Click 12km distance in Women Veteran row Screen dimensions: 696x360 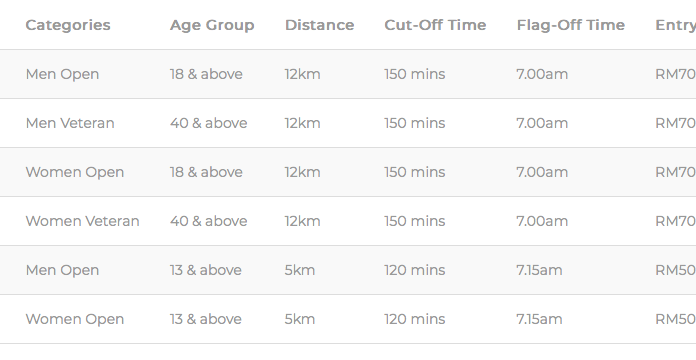click(x=302, y=221)
